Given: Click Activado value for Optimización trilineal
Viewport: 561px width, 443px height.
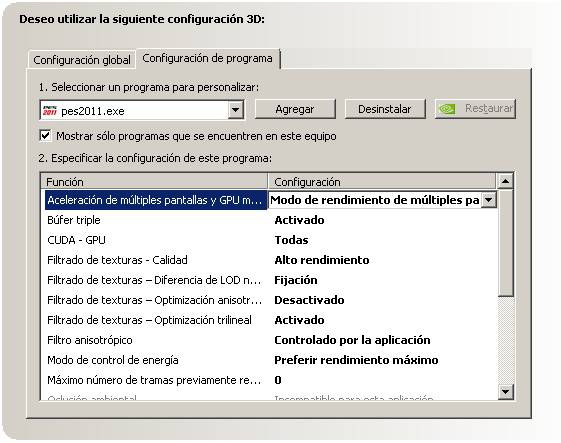Looking at the screenshot, I should (x=299, y=320).
